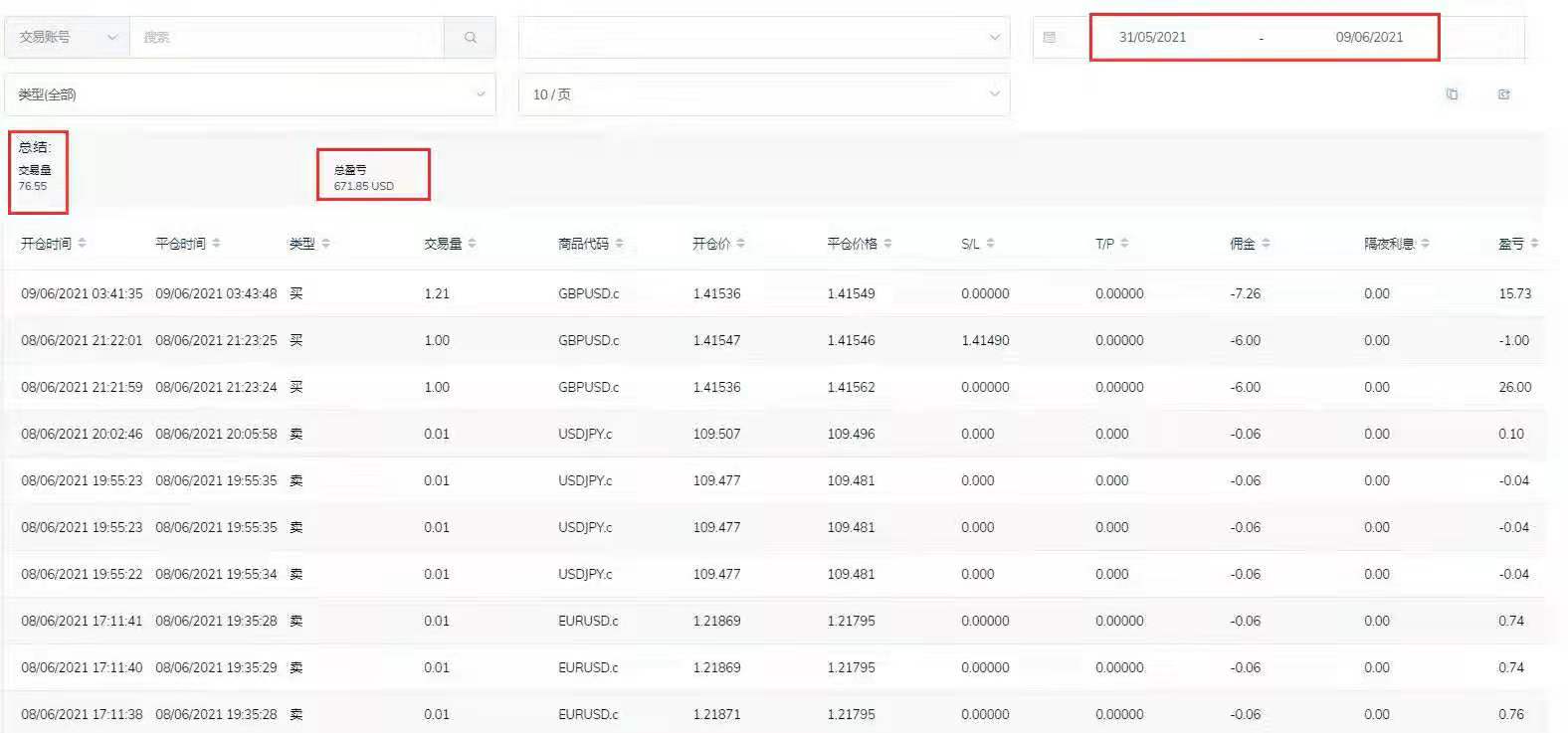Click open time 08/06/2021 20:02:46

point(82,435)
